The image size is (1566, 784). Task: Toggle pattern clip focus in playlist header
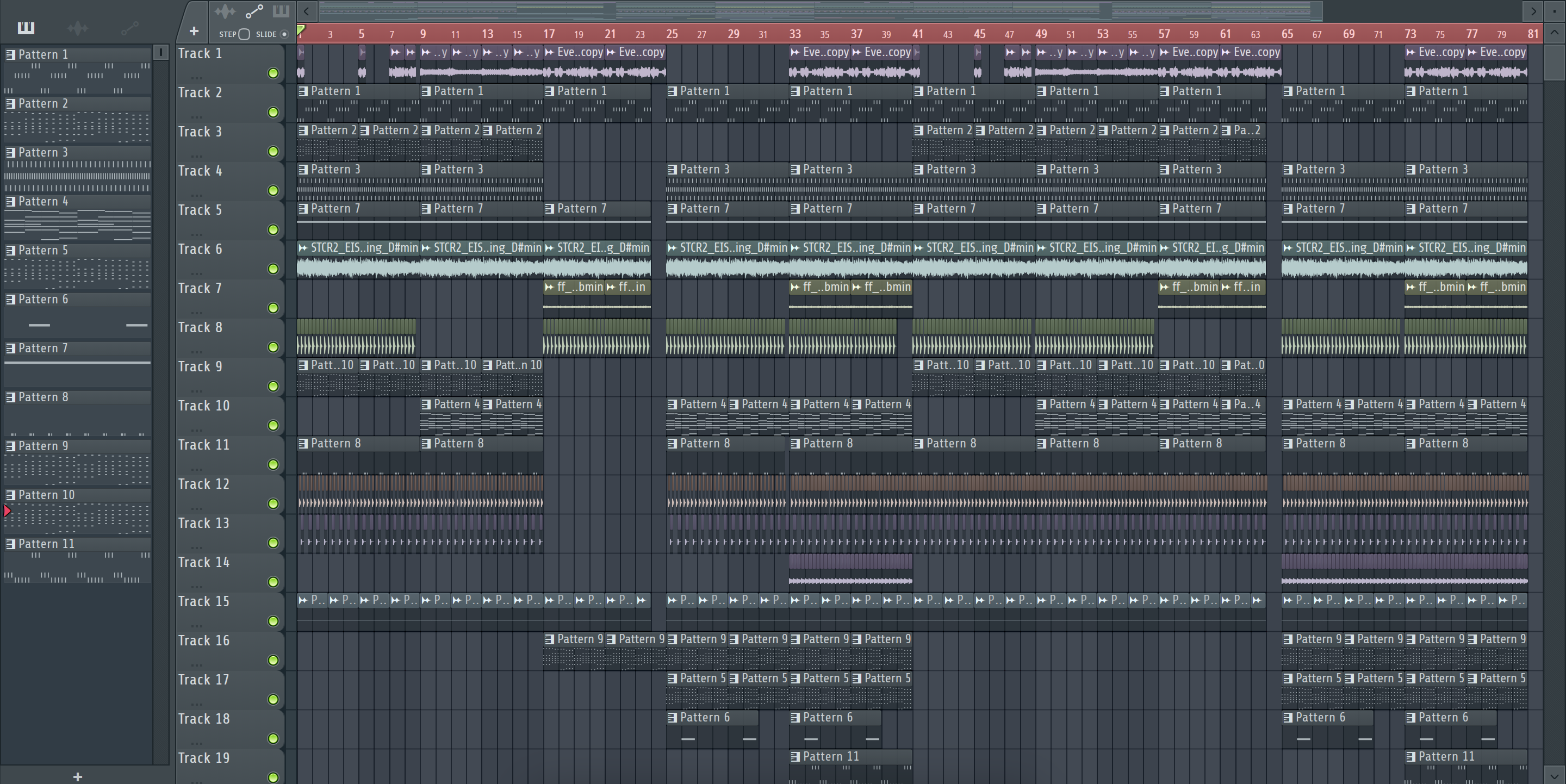tap(281, 11)
